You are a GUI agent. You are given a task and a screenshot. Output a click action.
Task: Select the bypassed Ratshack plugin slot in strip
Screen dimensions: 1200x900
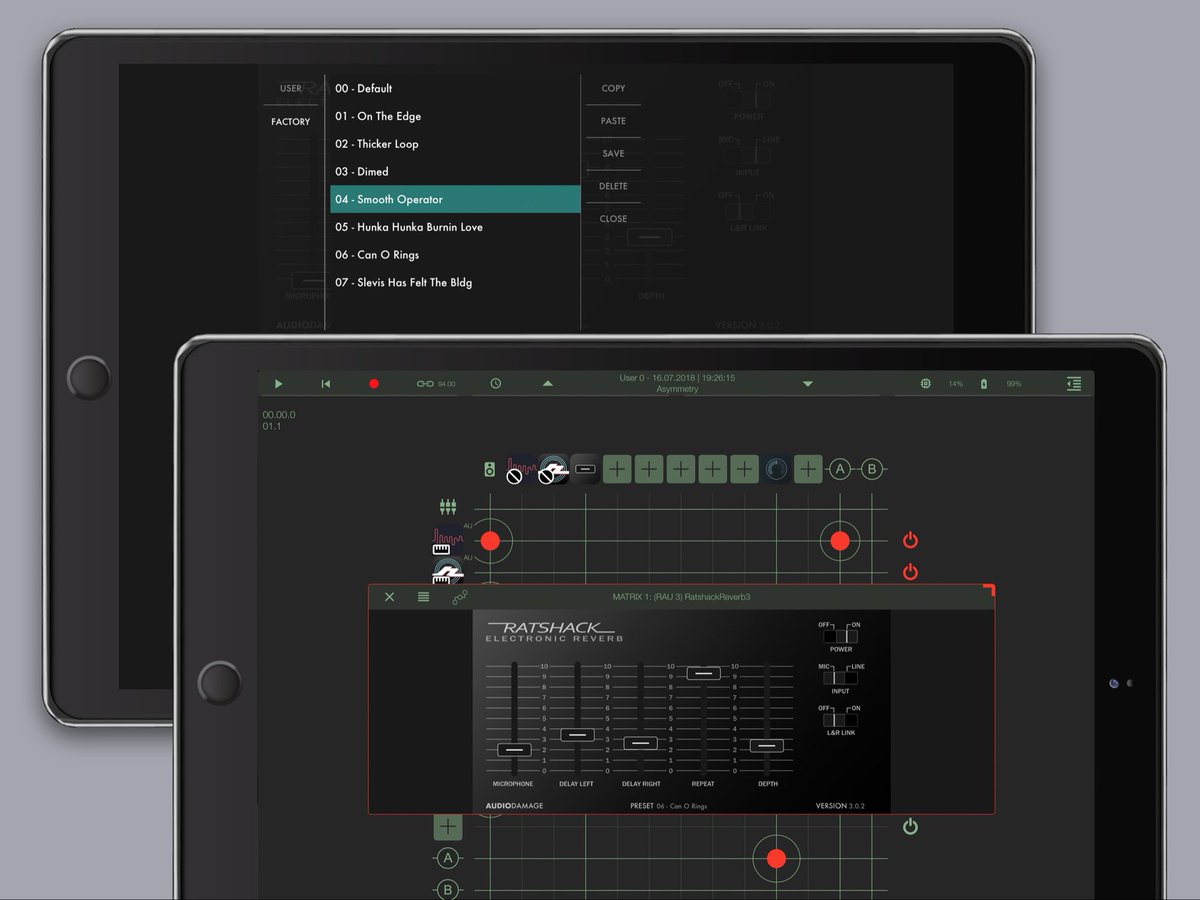pos(553,469)
